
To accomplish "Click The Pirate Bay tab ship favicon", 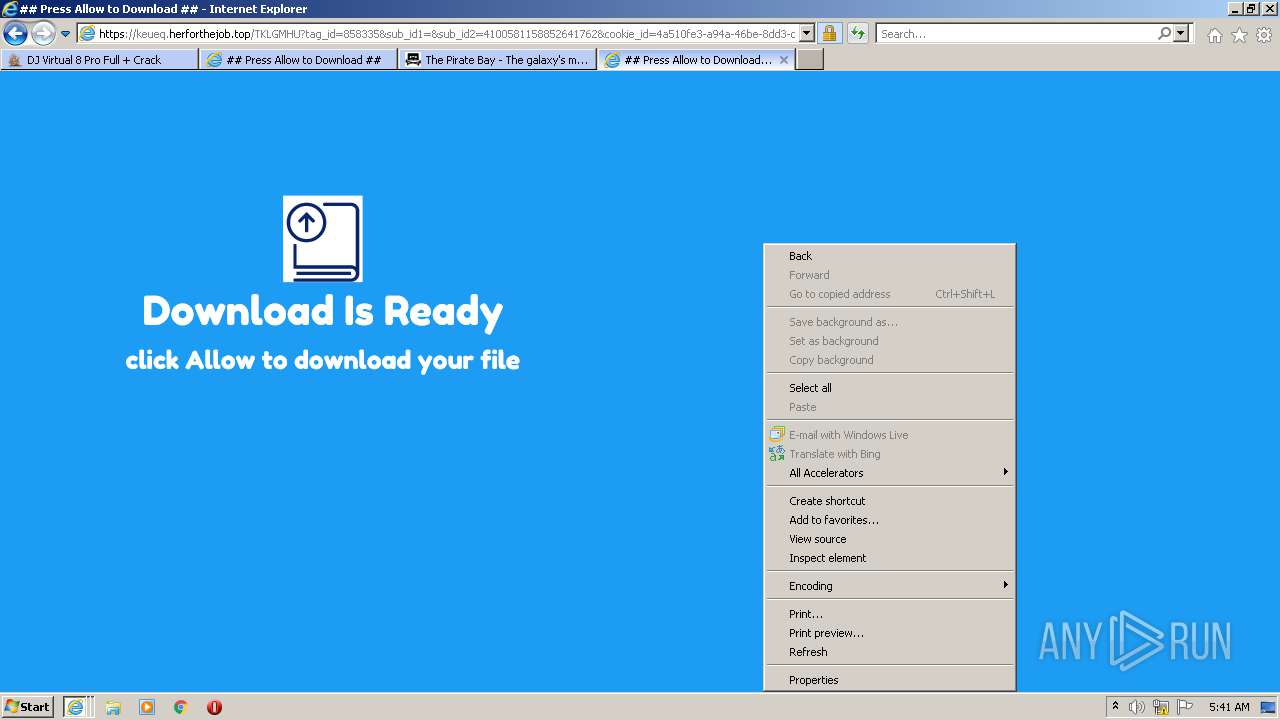I will click(413, 60).
